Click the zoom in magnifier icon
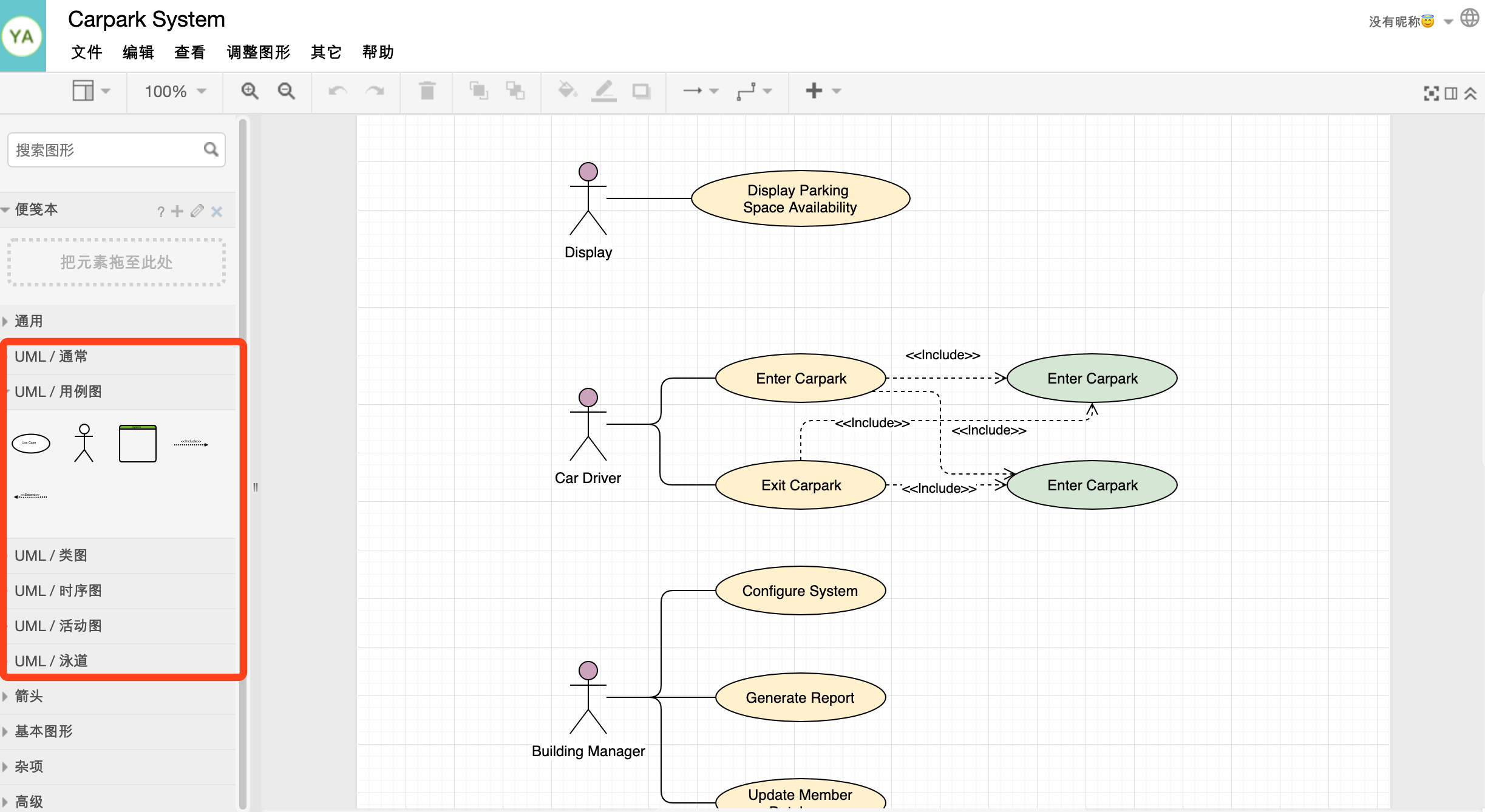Image resolution: width=1485 pixels, height=812 pixels. click(249, 91)
